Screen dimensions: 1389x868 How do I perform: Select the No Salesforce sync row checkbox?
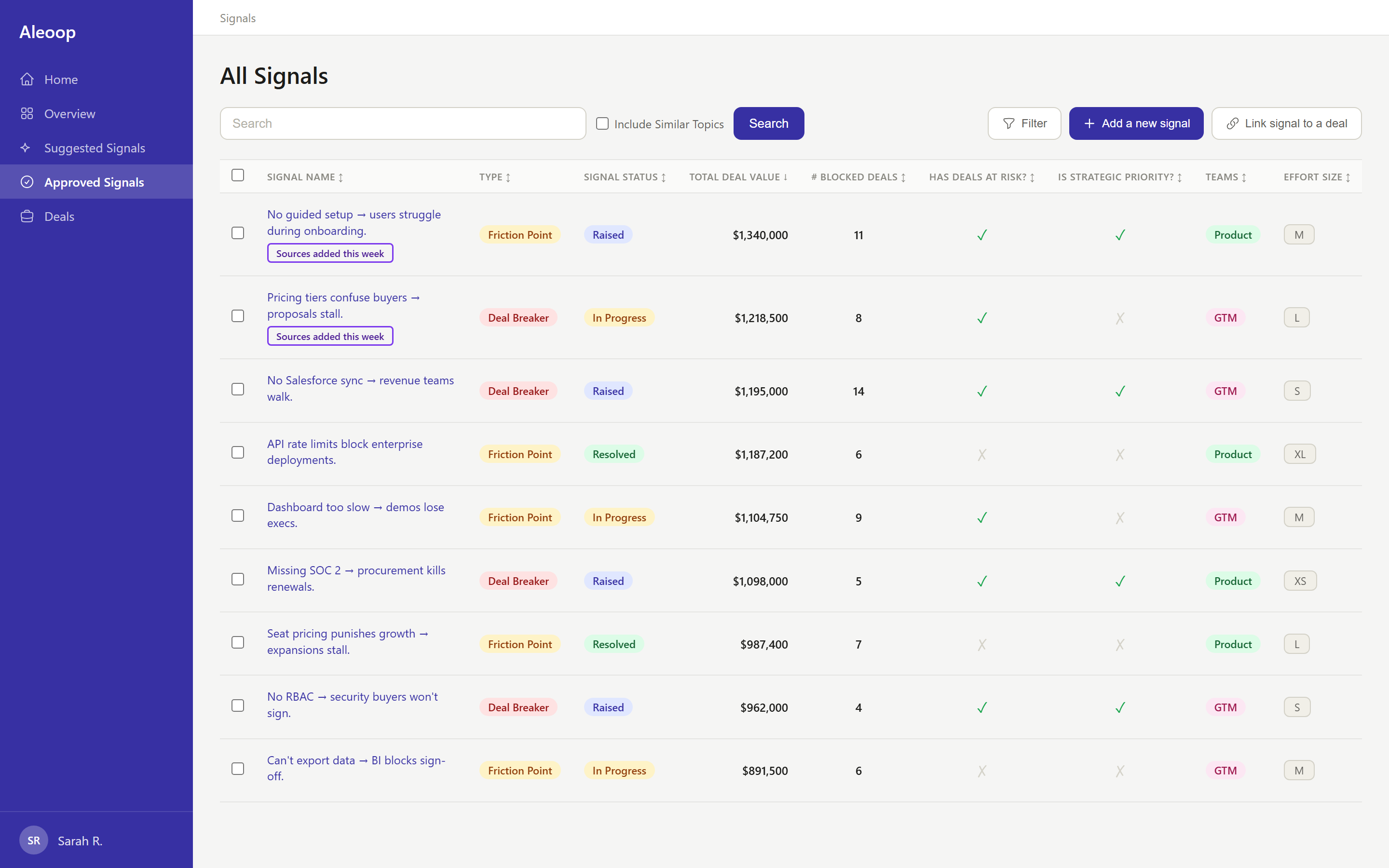[x=238, y=389]
